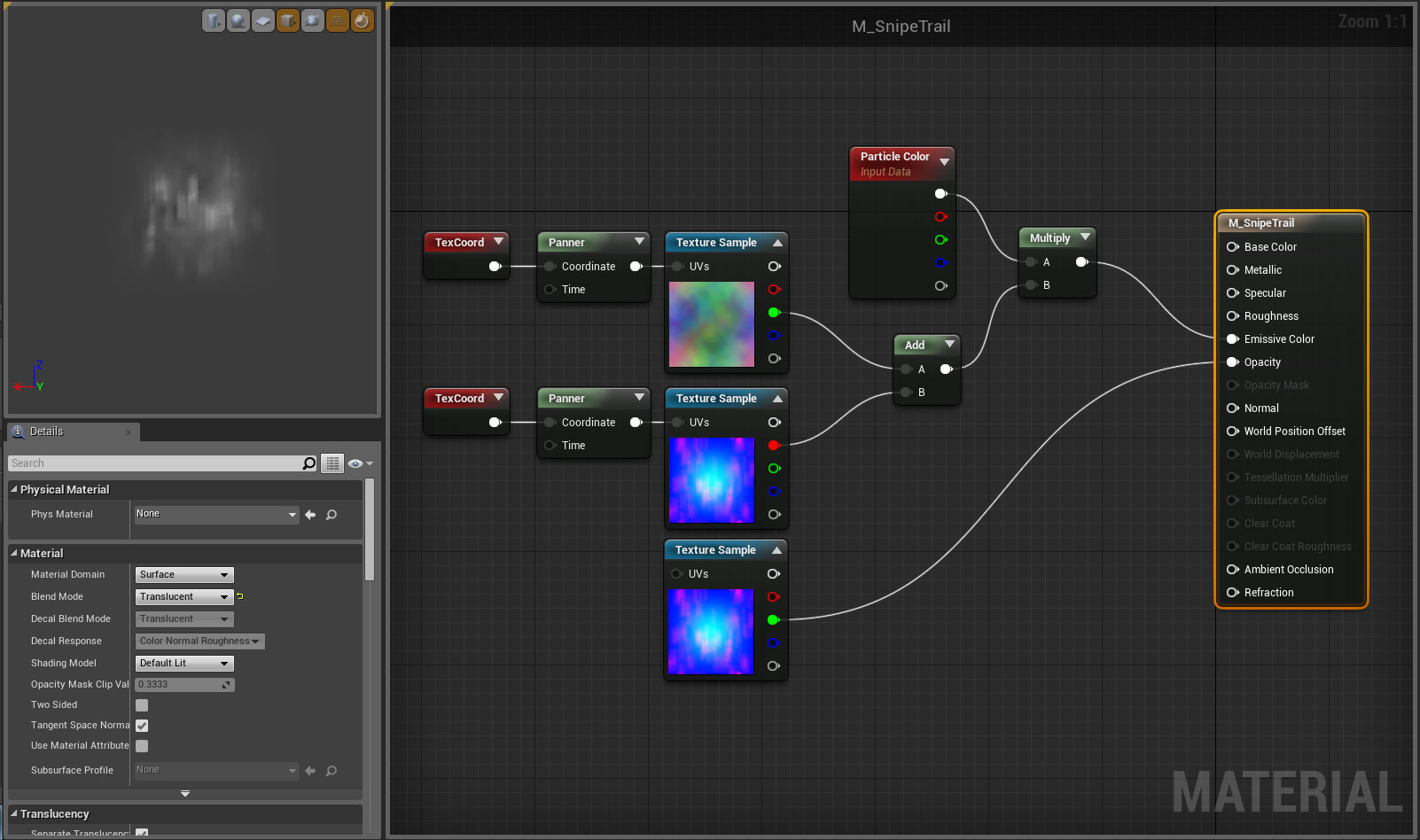Open the Blend Mode dropdown
Screen dimensions: 1420x840
pos(184,596)
